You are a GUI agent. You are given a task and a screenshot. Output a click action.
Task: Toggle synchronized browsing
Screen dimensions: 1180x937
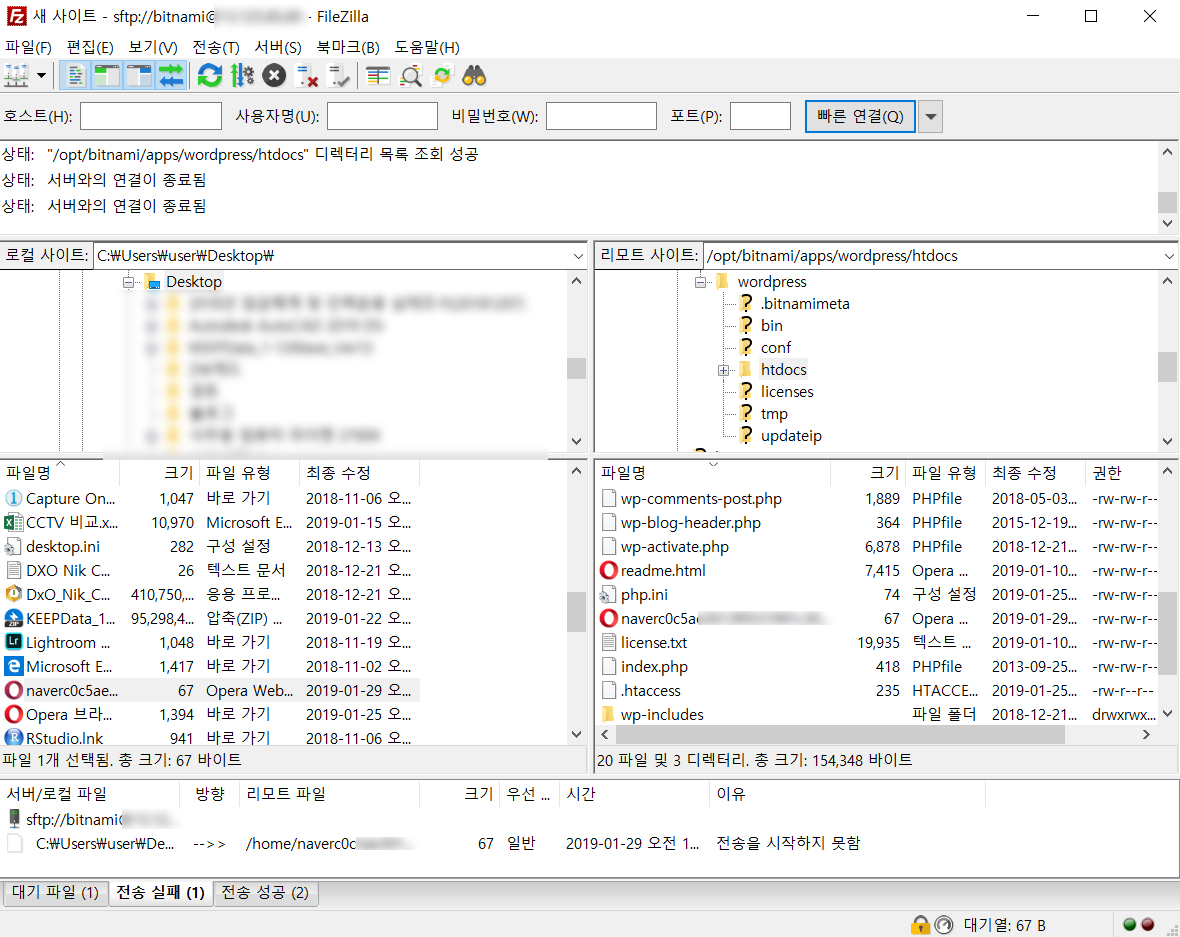[x=442, y=76]
